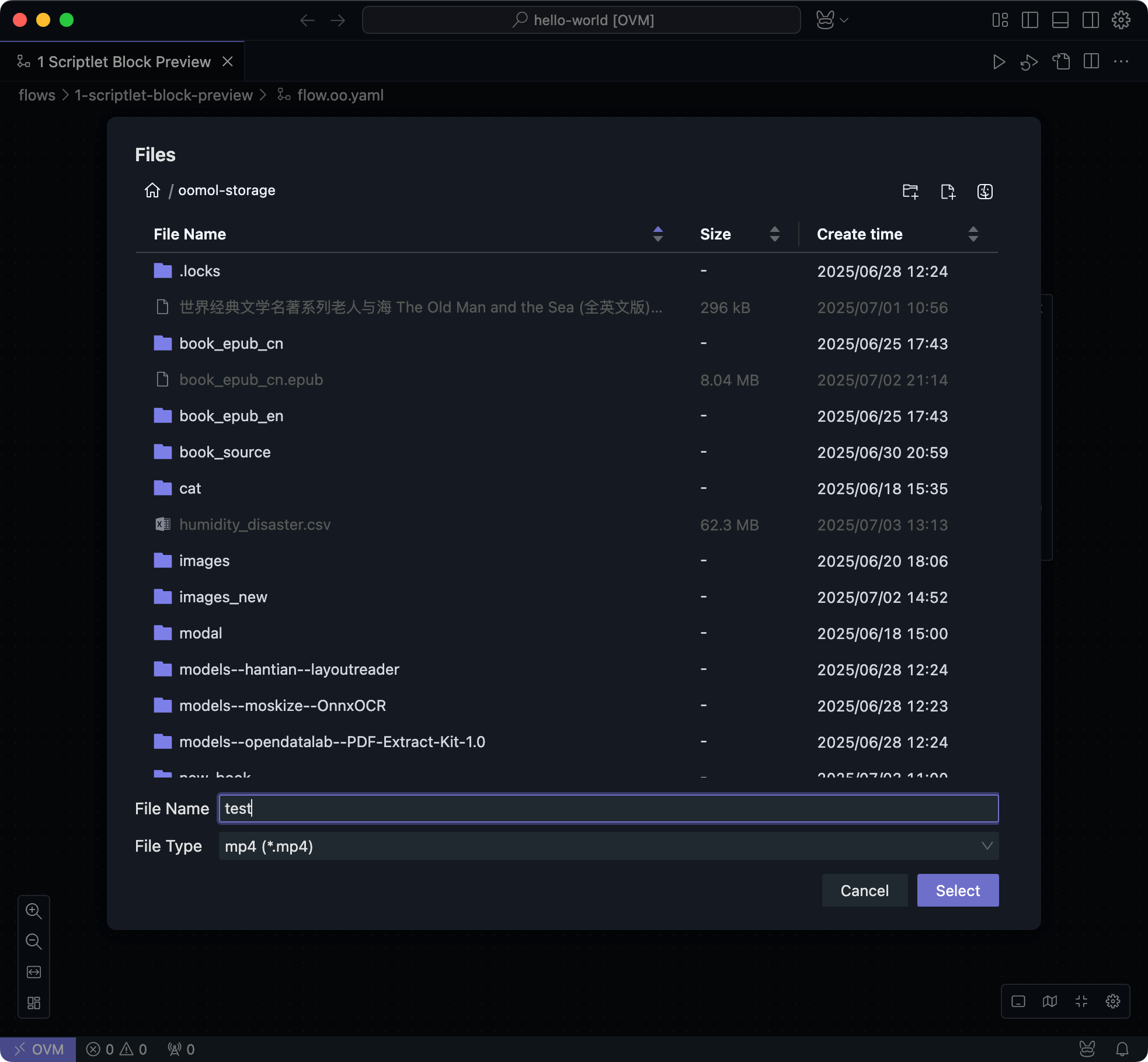Click the run flow play icon
The width and height of the screenshot is (1148, 1062).
(999, 62)
